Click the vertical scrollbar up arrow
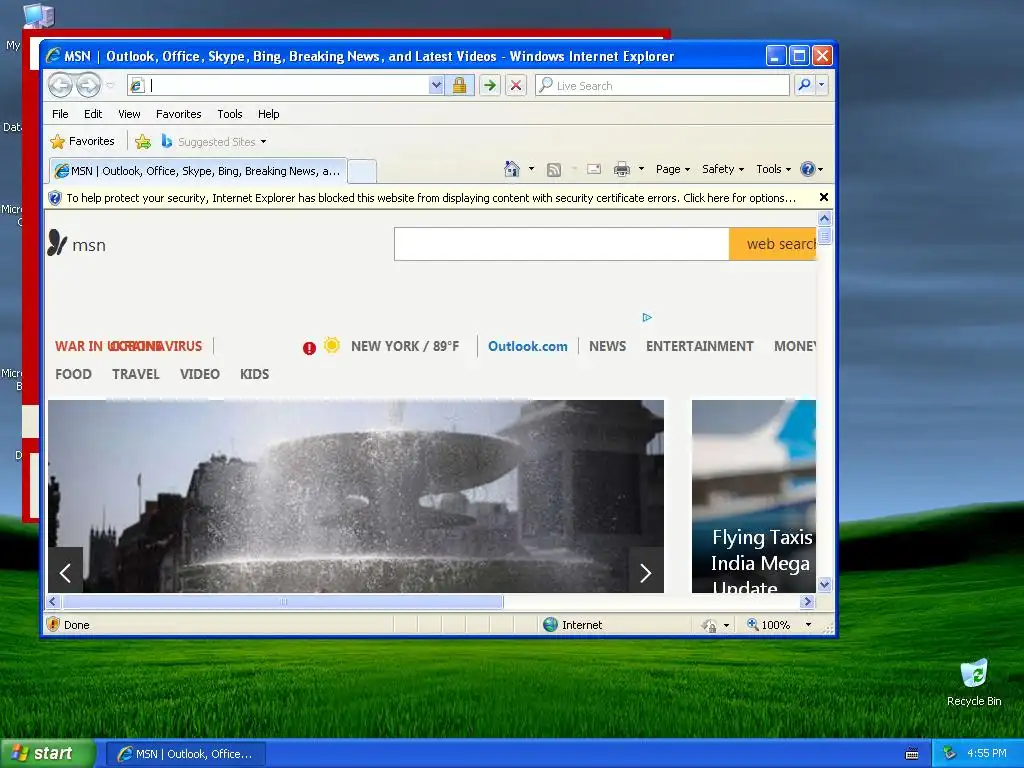The height and width of the screenshot is (768, 1024). click(824, 218)
